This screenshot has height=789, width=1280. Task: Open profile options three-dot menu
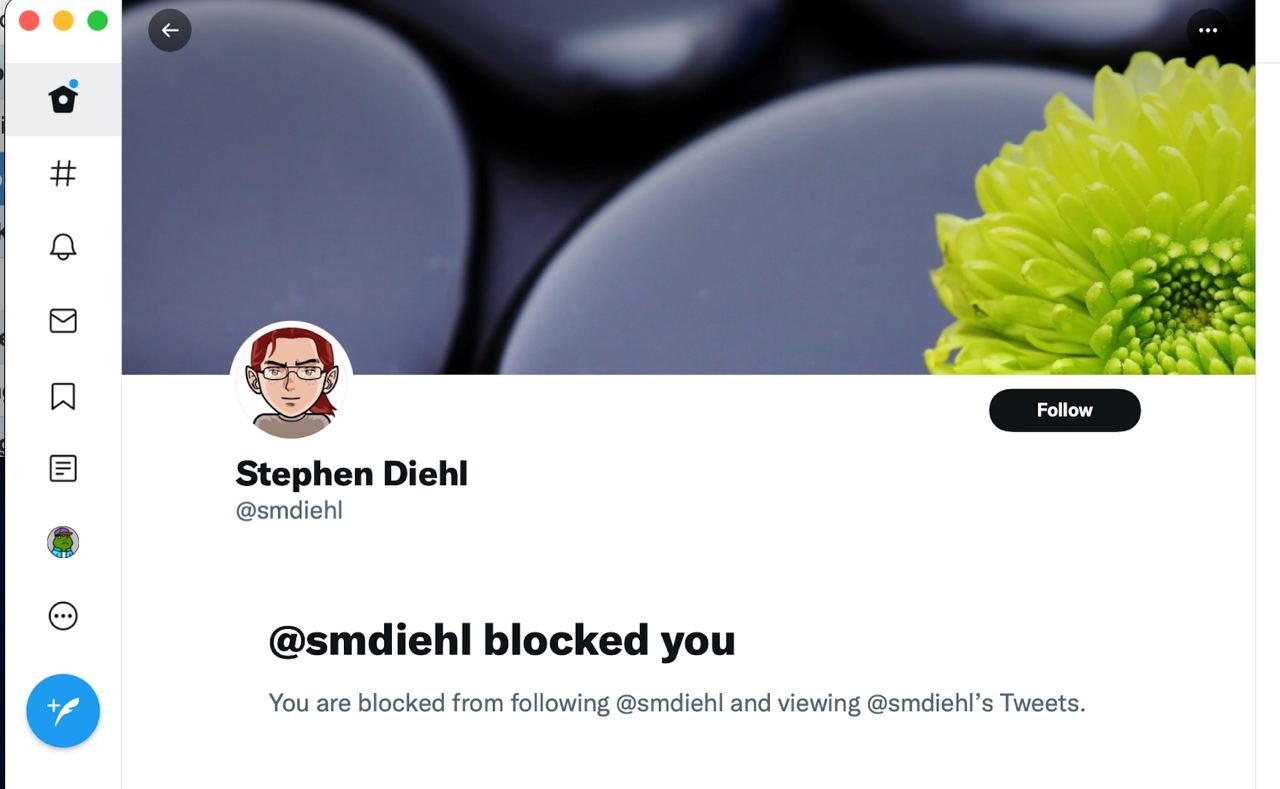(1208, 30)
